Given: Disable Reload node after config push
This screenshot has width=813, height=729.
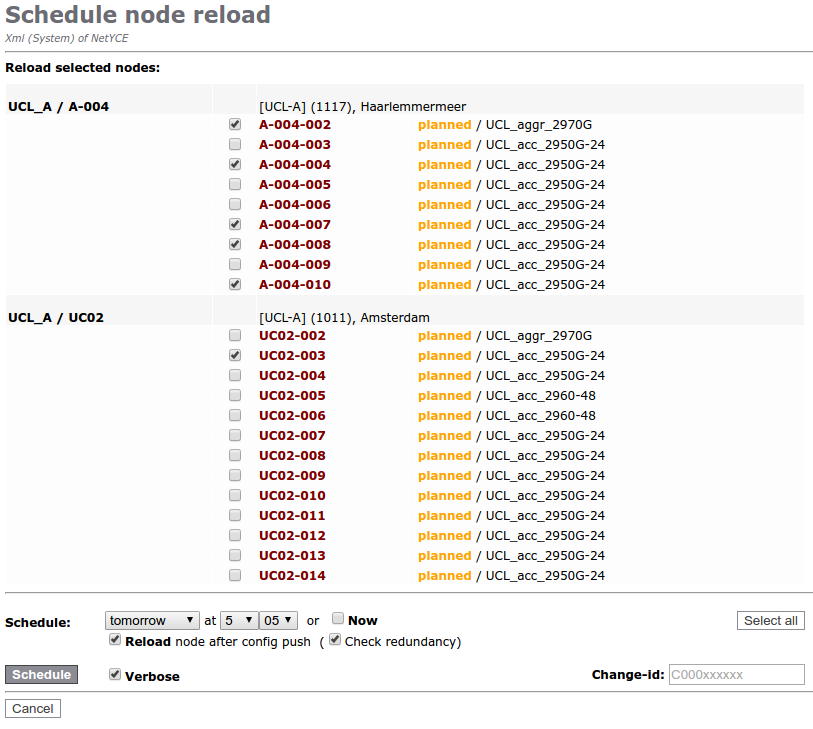Looking at the screenshot, I should [x=115, y=640].
